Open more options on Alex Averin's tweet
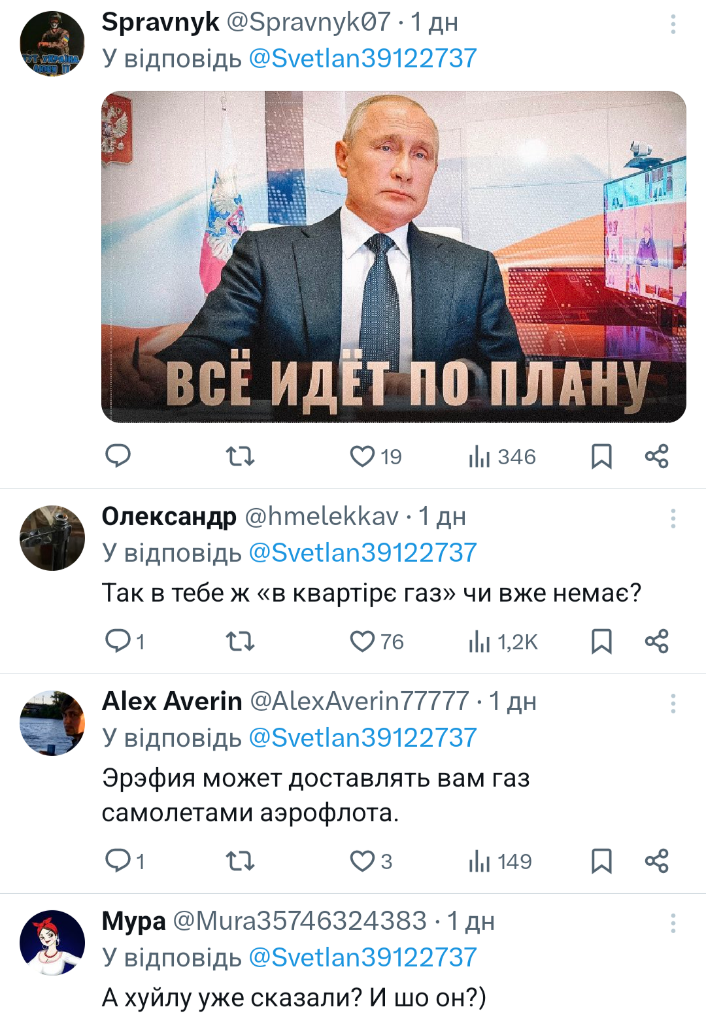706x1024 pixels. pyautogui.click(x=673, y=704)
